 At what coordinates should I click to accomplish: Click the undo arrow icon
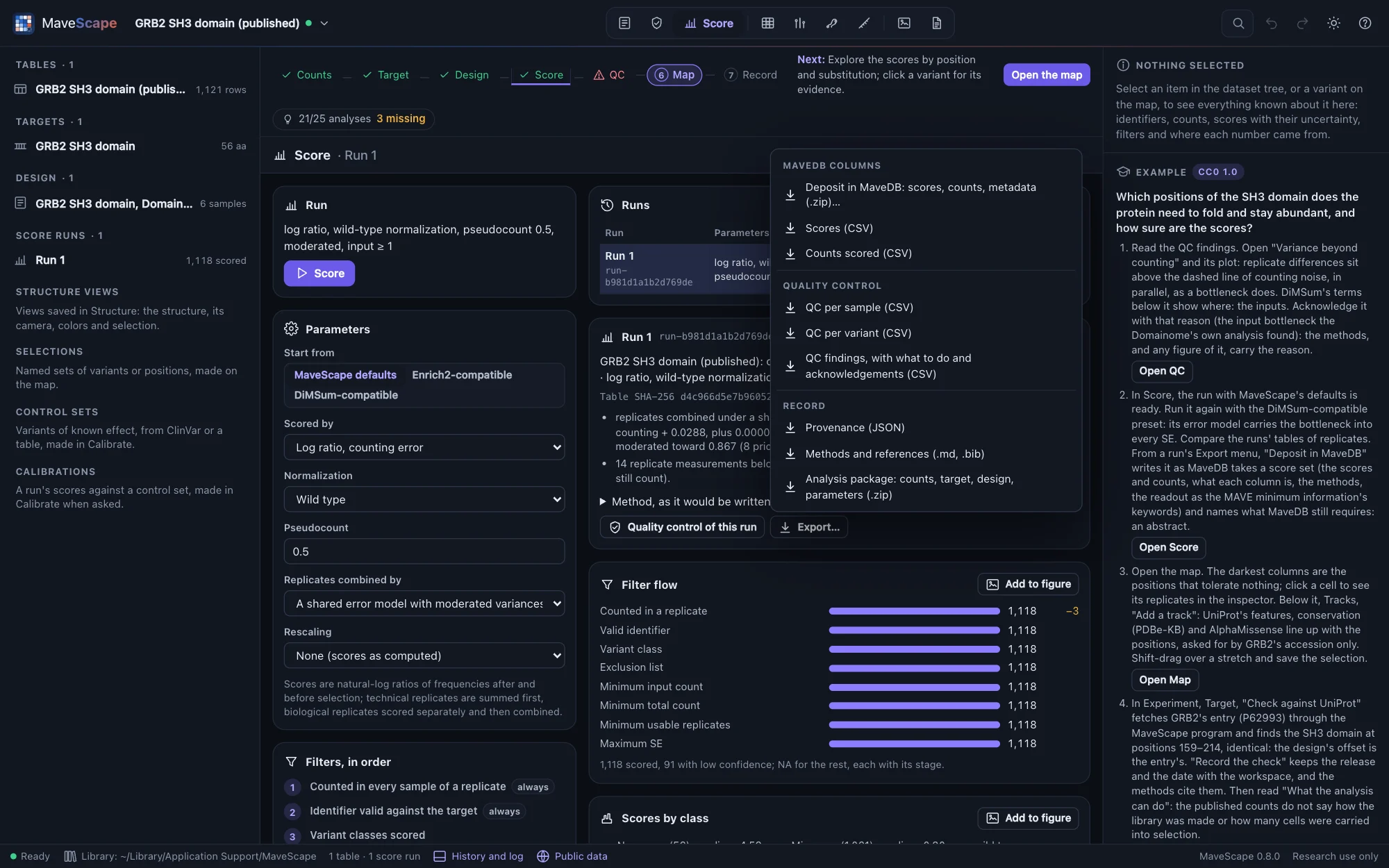tap(1271, 23)
